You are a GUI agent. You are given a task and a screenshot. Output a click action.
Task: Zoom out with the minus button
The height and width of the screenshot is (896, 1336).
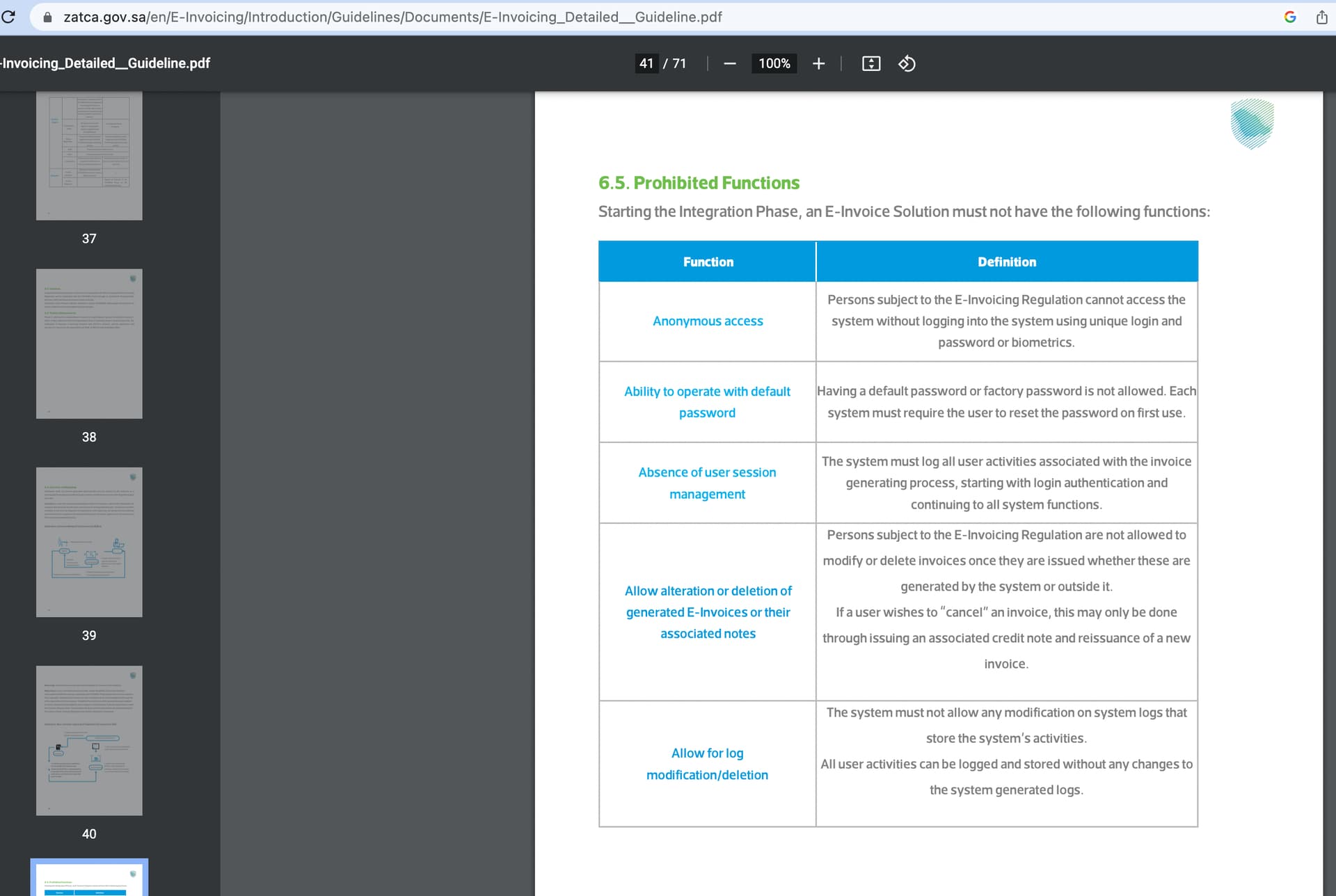coord(729,64)
